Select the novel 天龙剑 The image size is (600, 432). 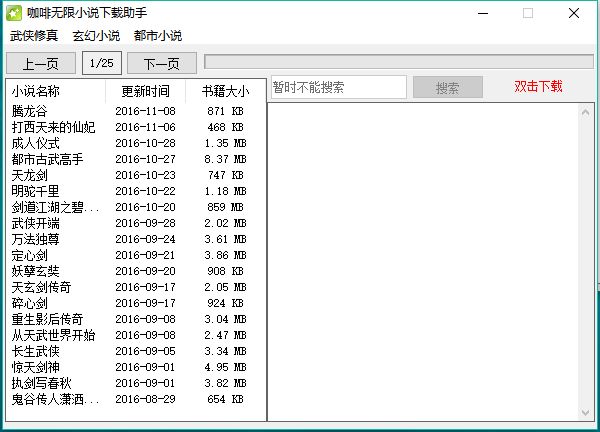pyautogui.click(x=29, y=175)
